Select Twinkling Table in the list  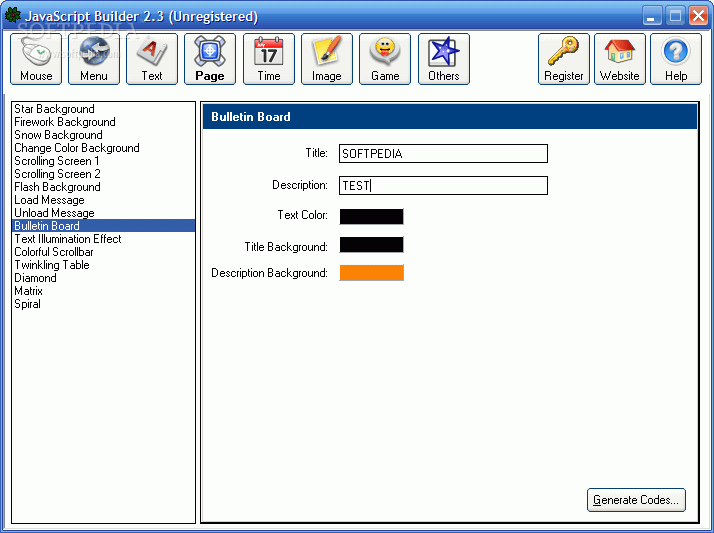103,265
